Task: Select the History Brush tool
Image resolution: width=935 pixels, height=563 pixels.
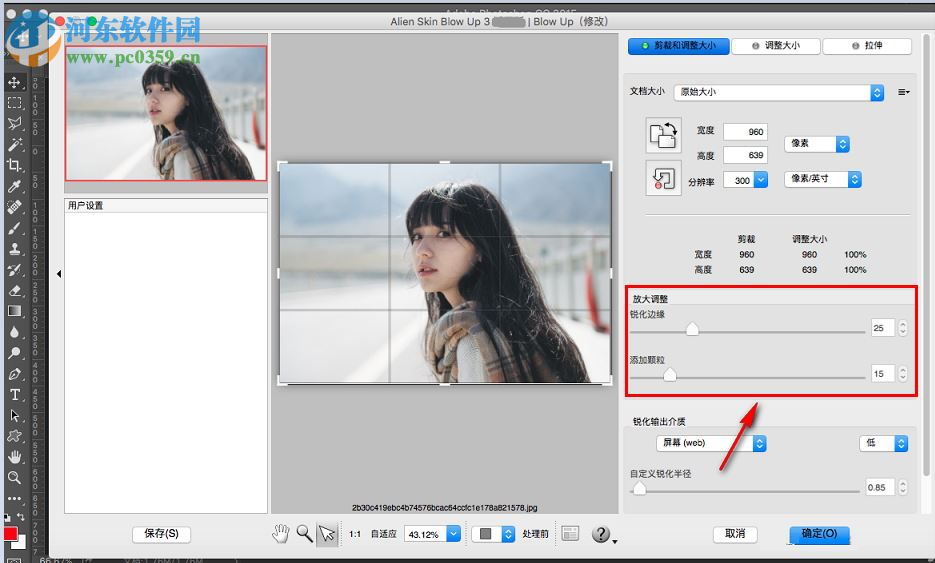Action: coord(14,270)
